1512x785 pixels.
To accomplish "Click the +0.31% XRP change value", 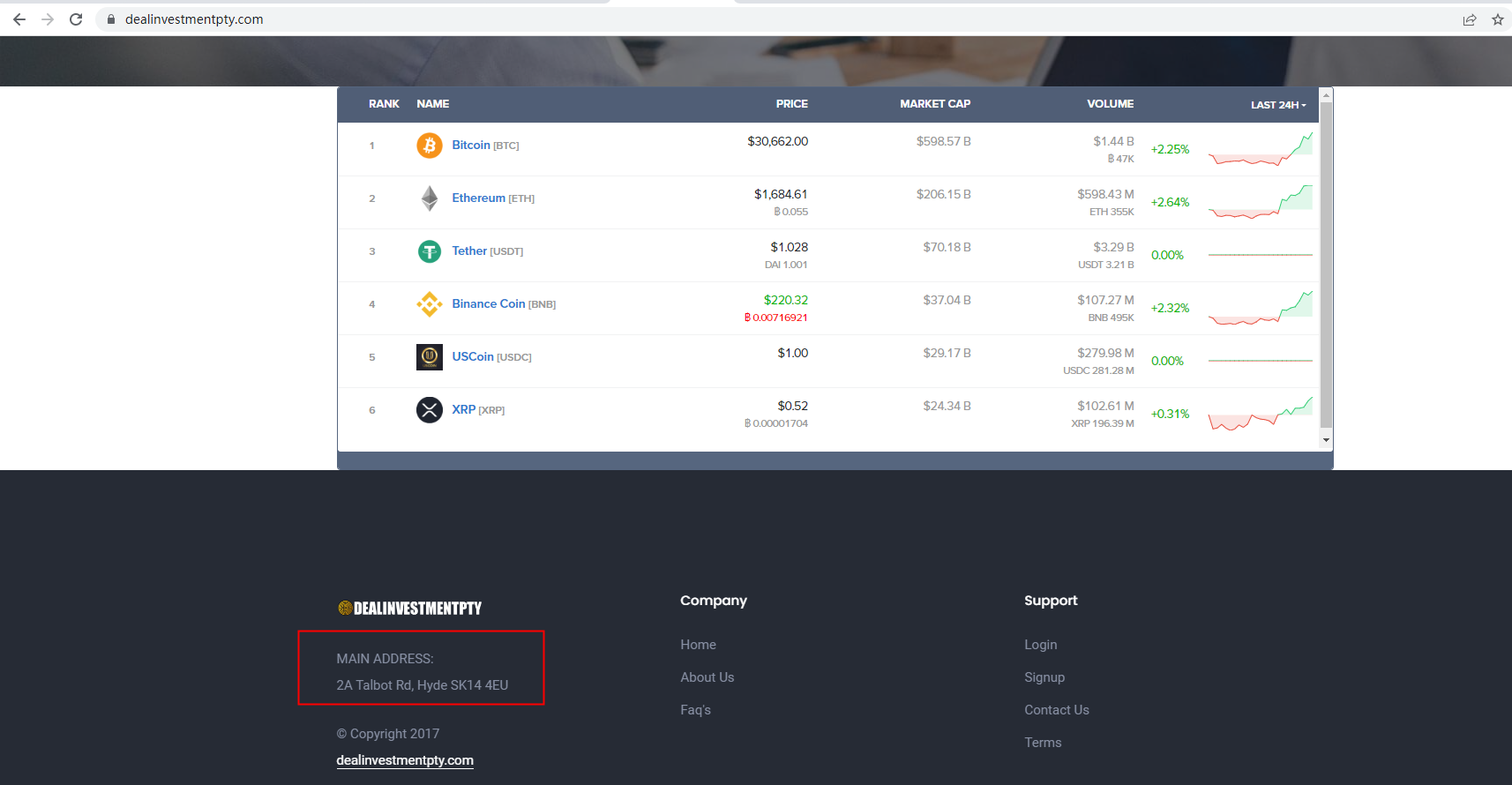I will [x=1170, y=414].
